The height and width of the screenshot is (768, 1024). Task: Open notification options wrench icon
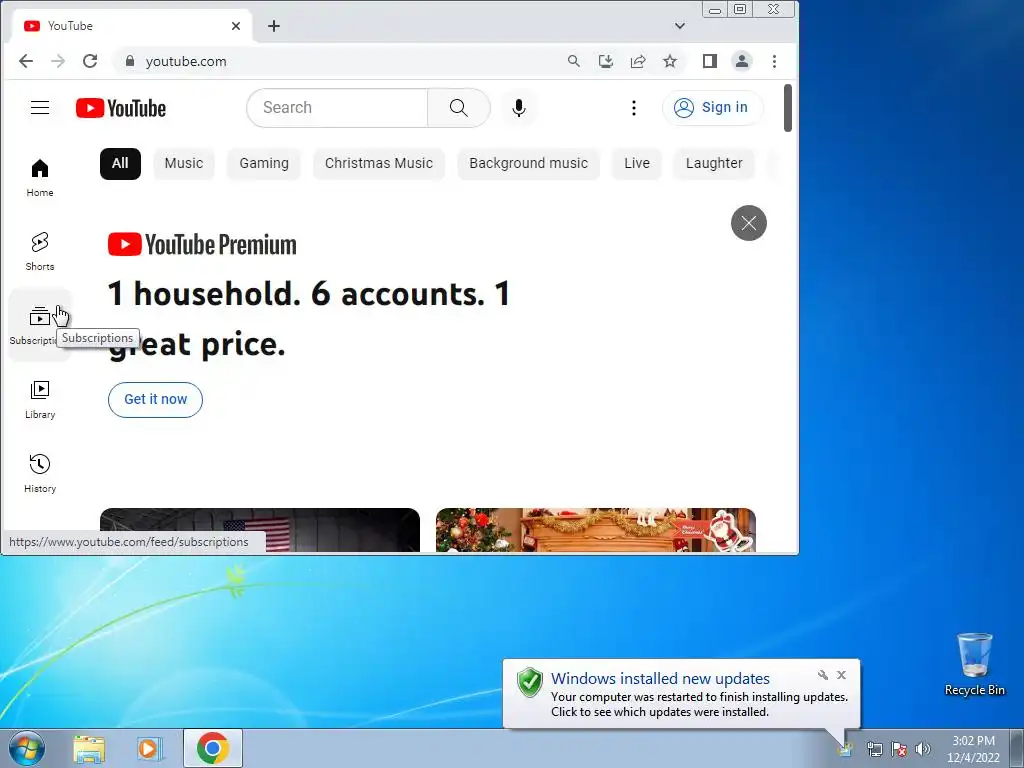[823, 675]
